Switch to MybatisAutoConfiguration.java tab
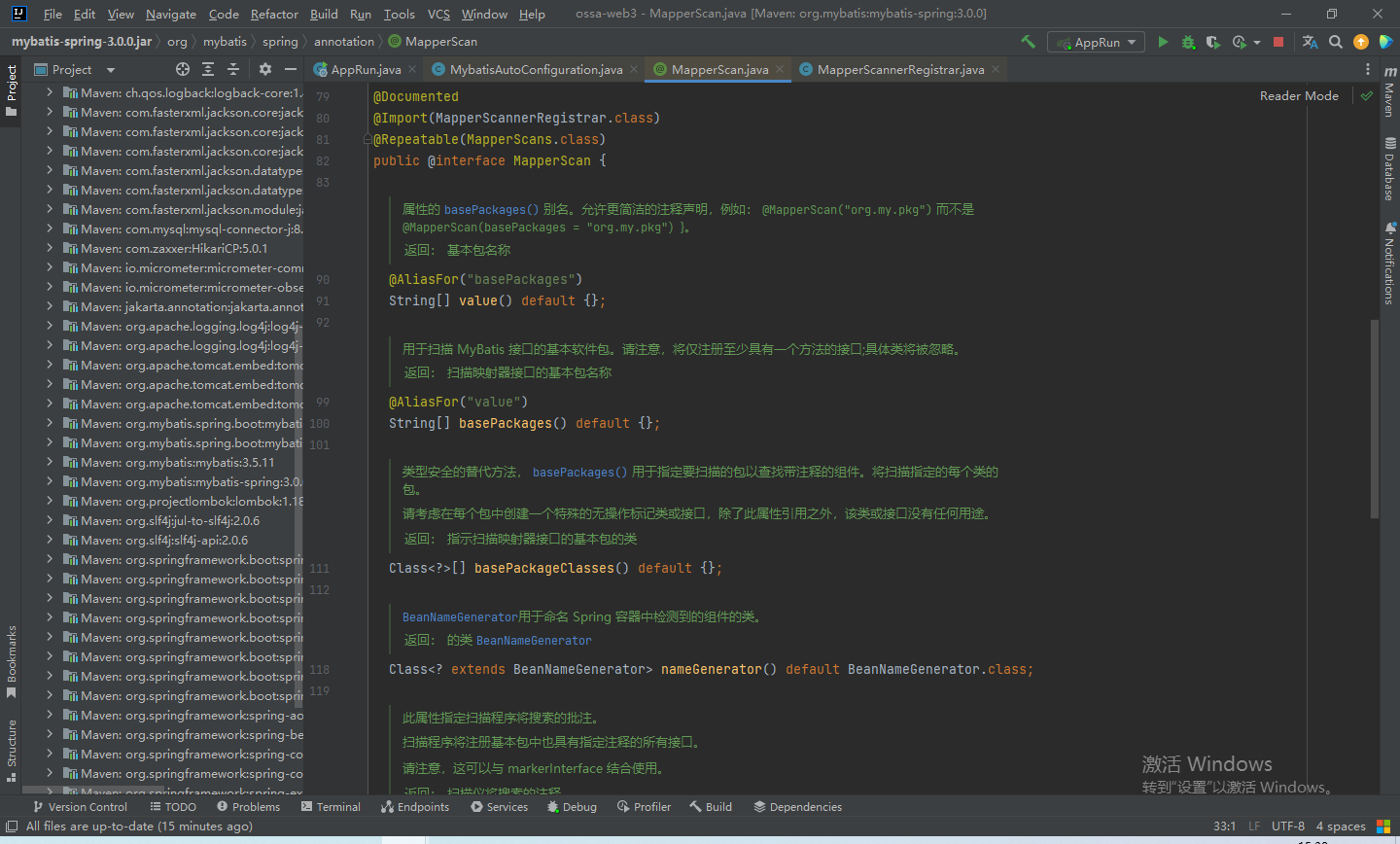This screenshot has width=1400, height=844. tap(536, 69)
